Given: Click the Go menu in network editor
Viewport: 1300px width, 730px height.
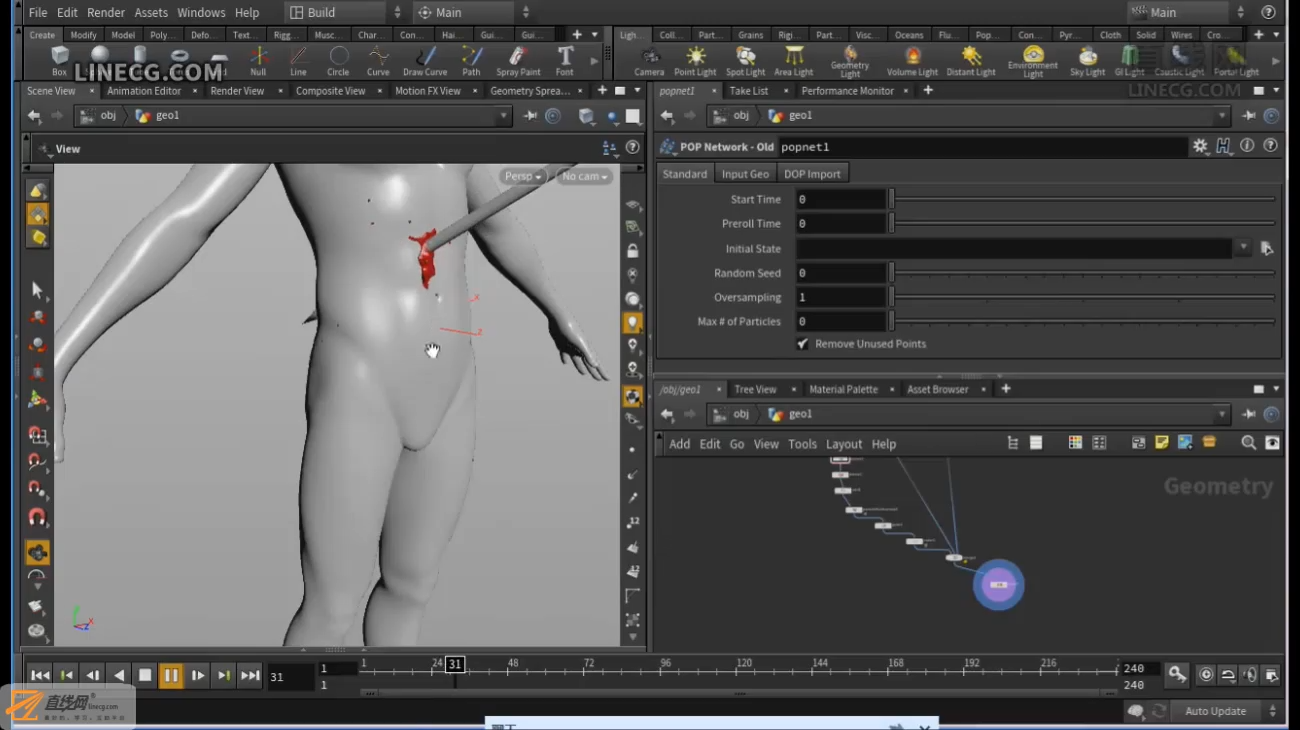Looking at the screenshot, I should pos(737,444).
